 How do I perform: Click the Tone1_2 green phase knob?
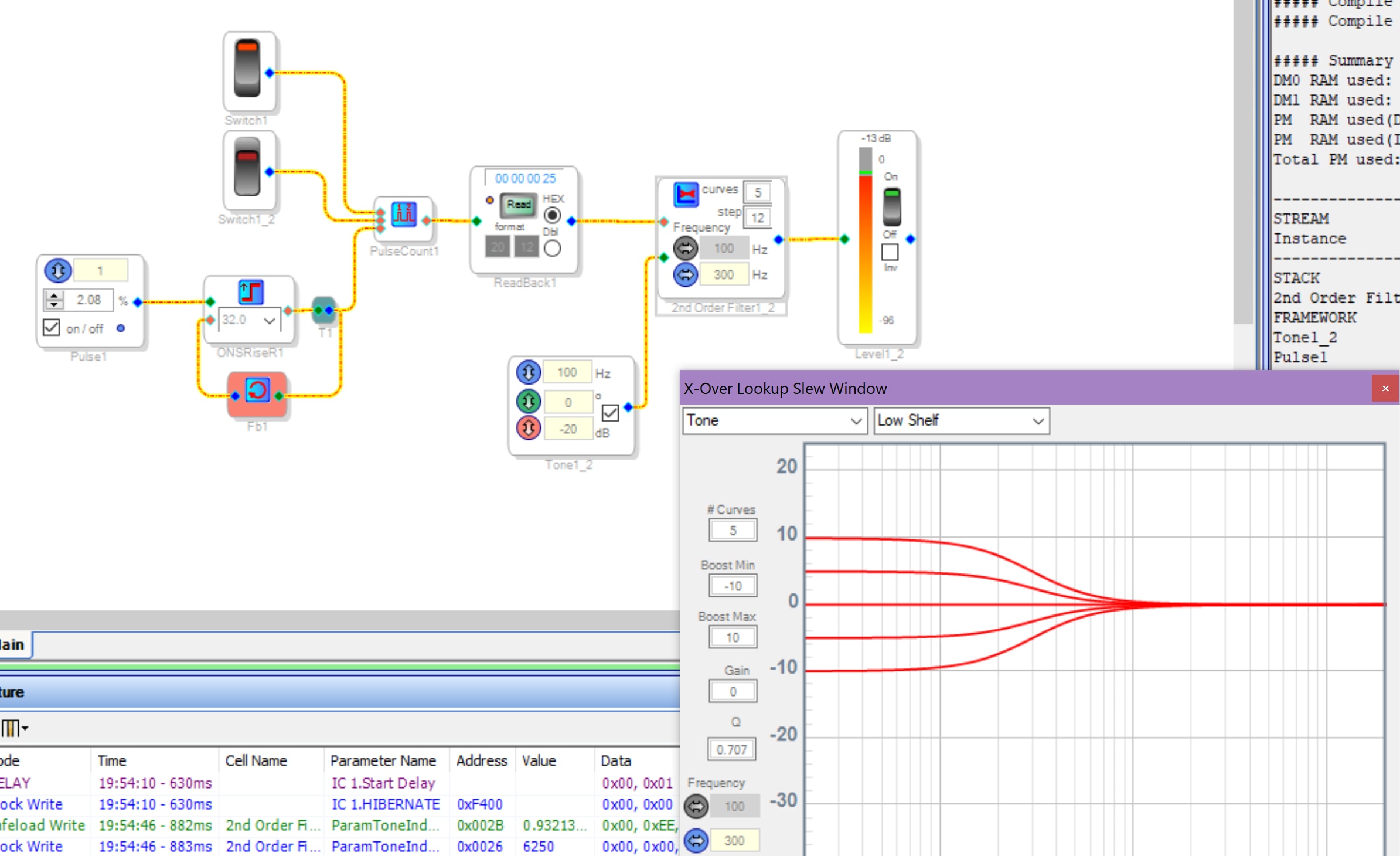528,401
